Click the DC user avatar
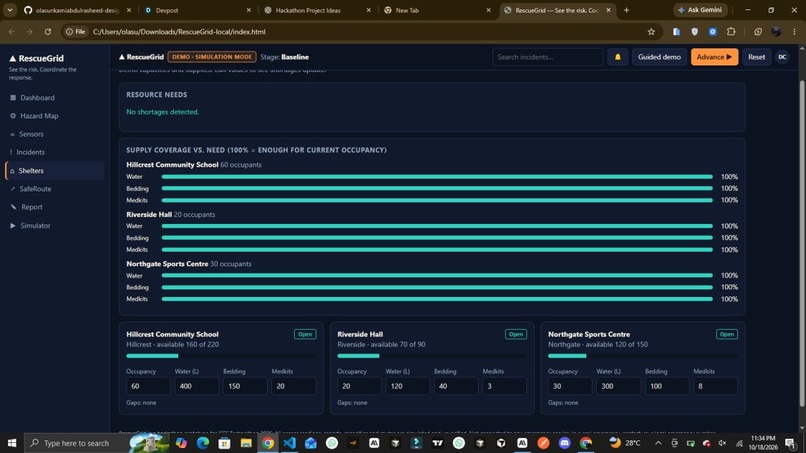 coord(782,57)
